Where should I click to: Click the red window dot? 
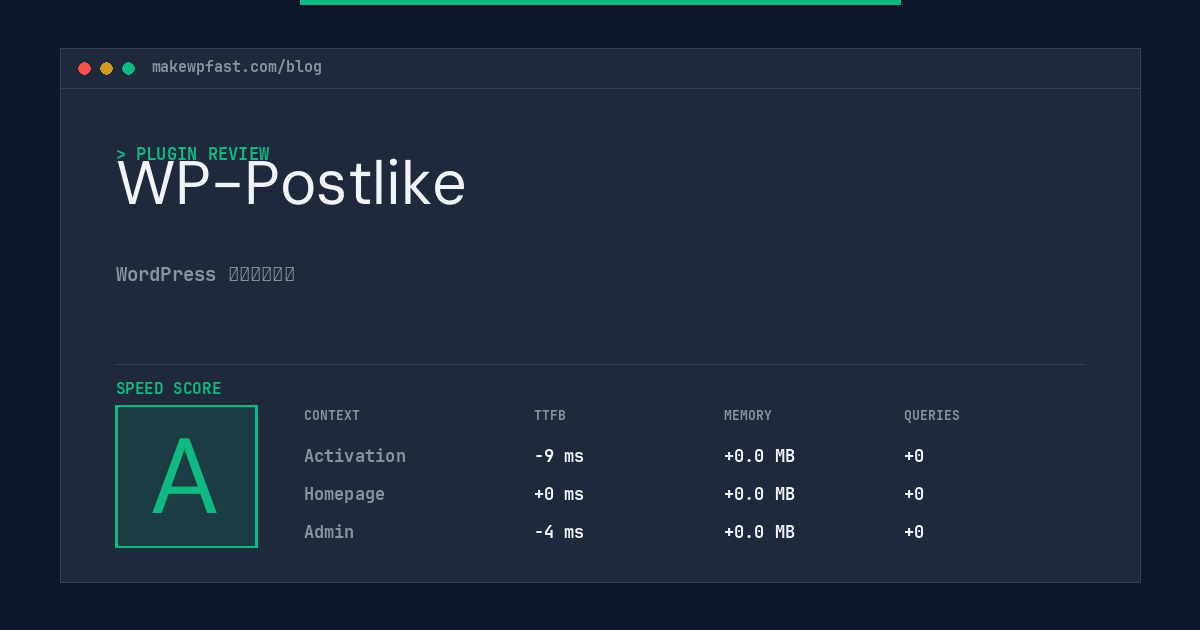84,68
